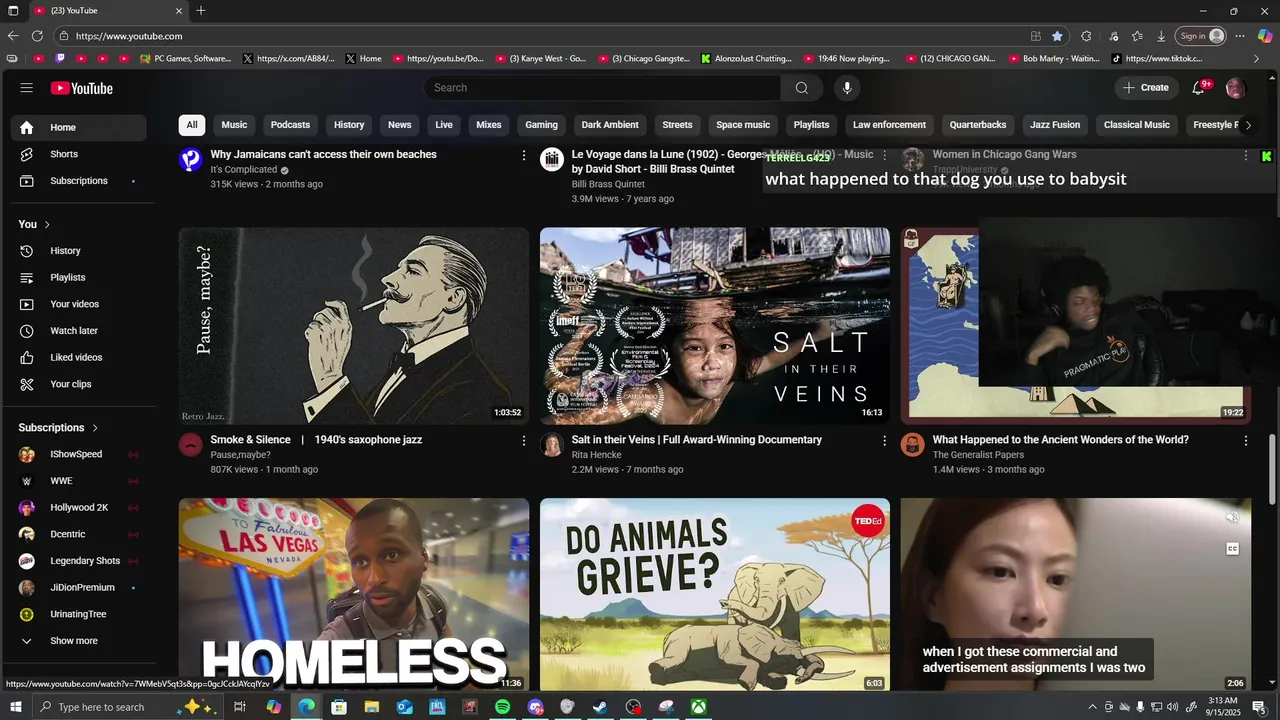
Task: Open the YouTube hamburger guide menu
Action: pos(26,88)
